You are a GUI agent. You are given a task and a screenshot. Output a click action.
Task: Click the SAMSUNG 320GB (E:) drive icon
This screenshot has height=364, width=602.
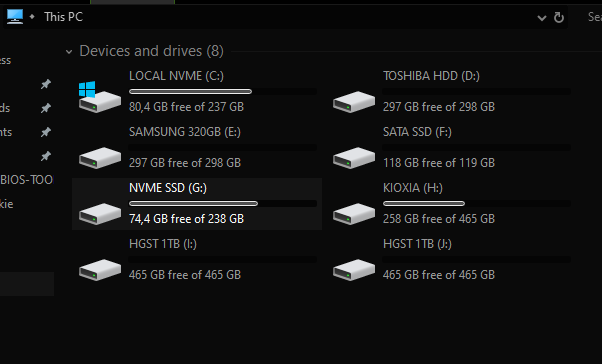tap(99, 158)
